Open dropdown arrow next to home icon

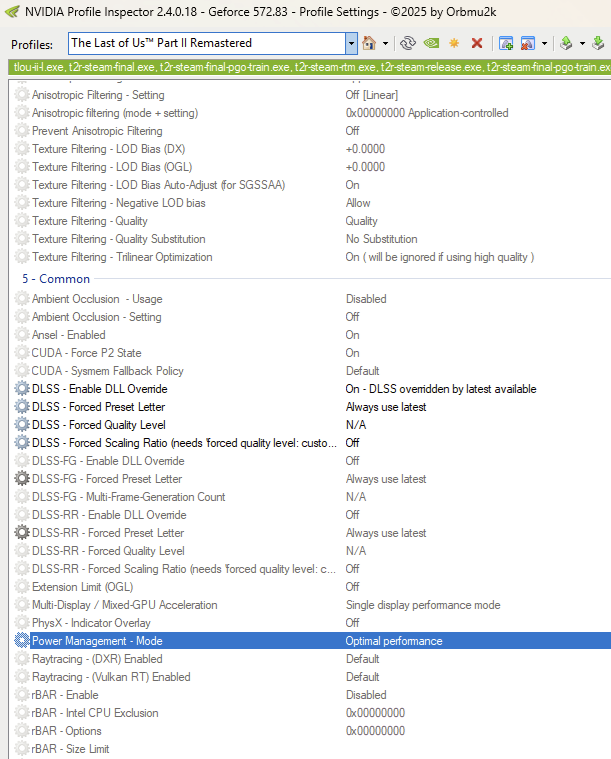(384, 43)
